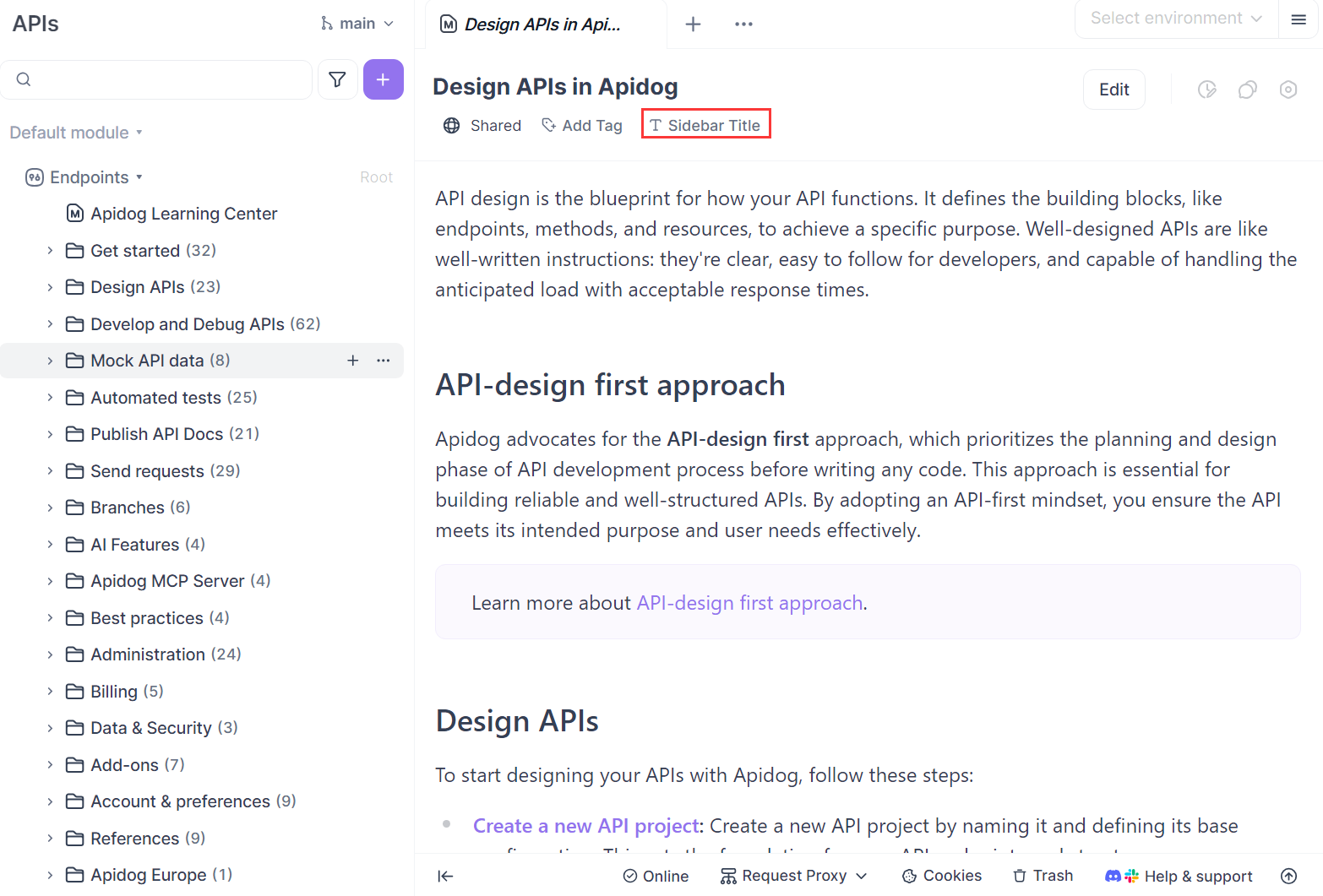Click Shared label
Image resolution: width=1323 pixels, height=896 pixels.
[x=496, y=126]
